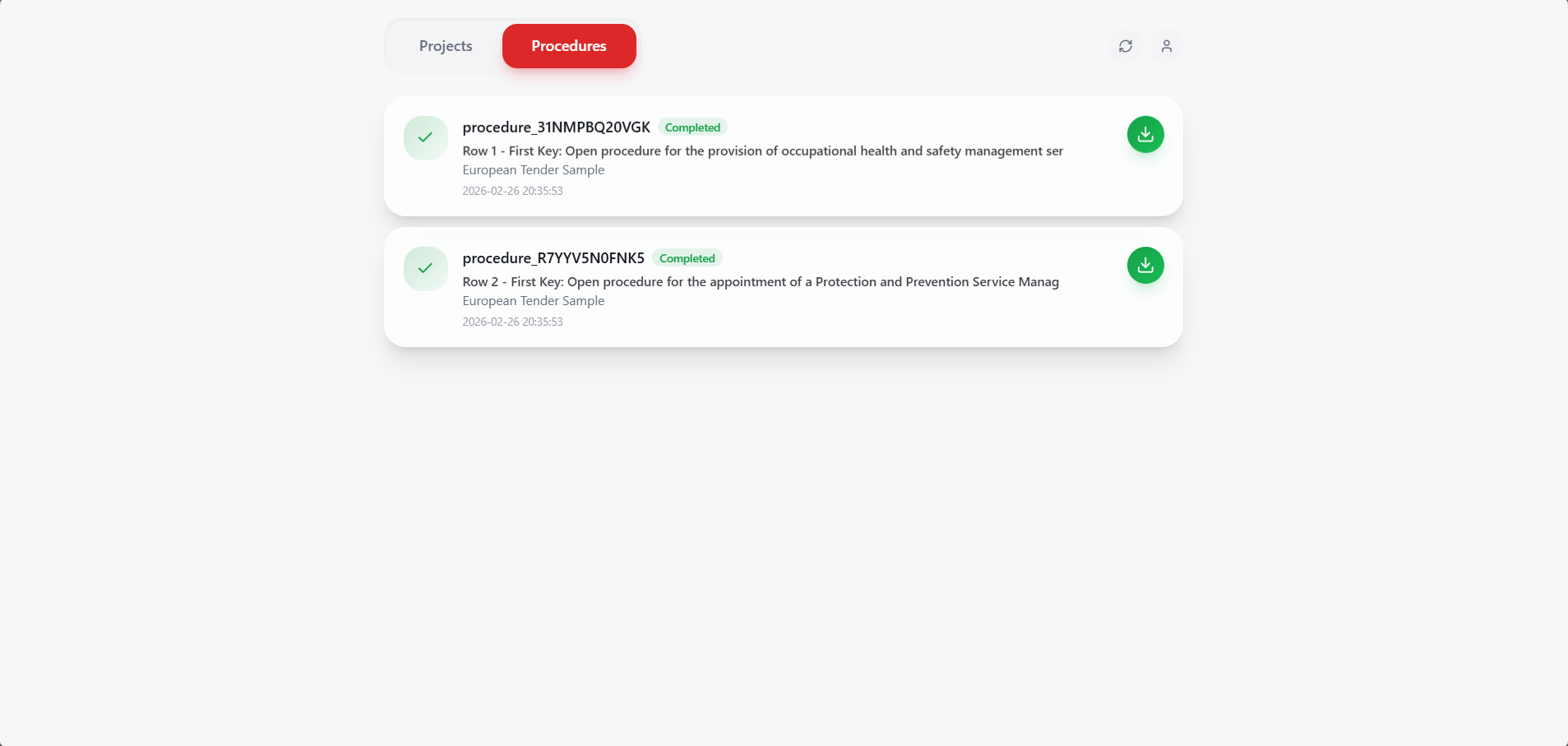Open the user profile icon
The image size is (1568, 746).
[1166, 46]
